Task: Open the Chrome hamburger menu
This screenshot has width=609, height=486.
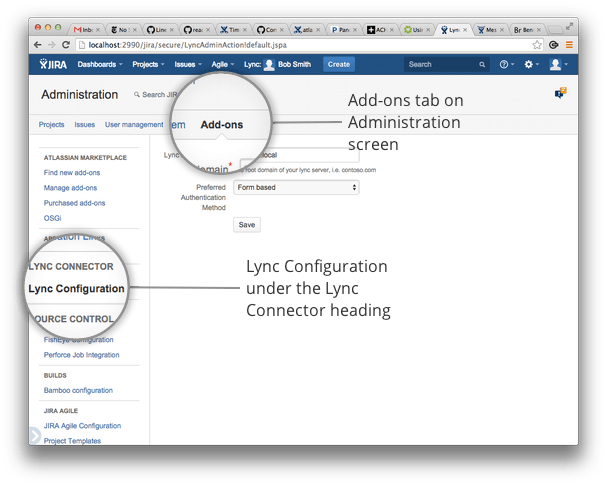Action: point(569,45)
